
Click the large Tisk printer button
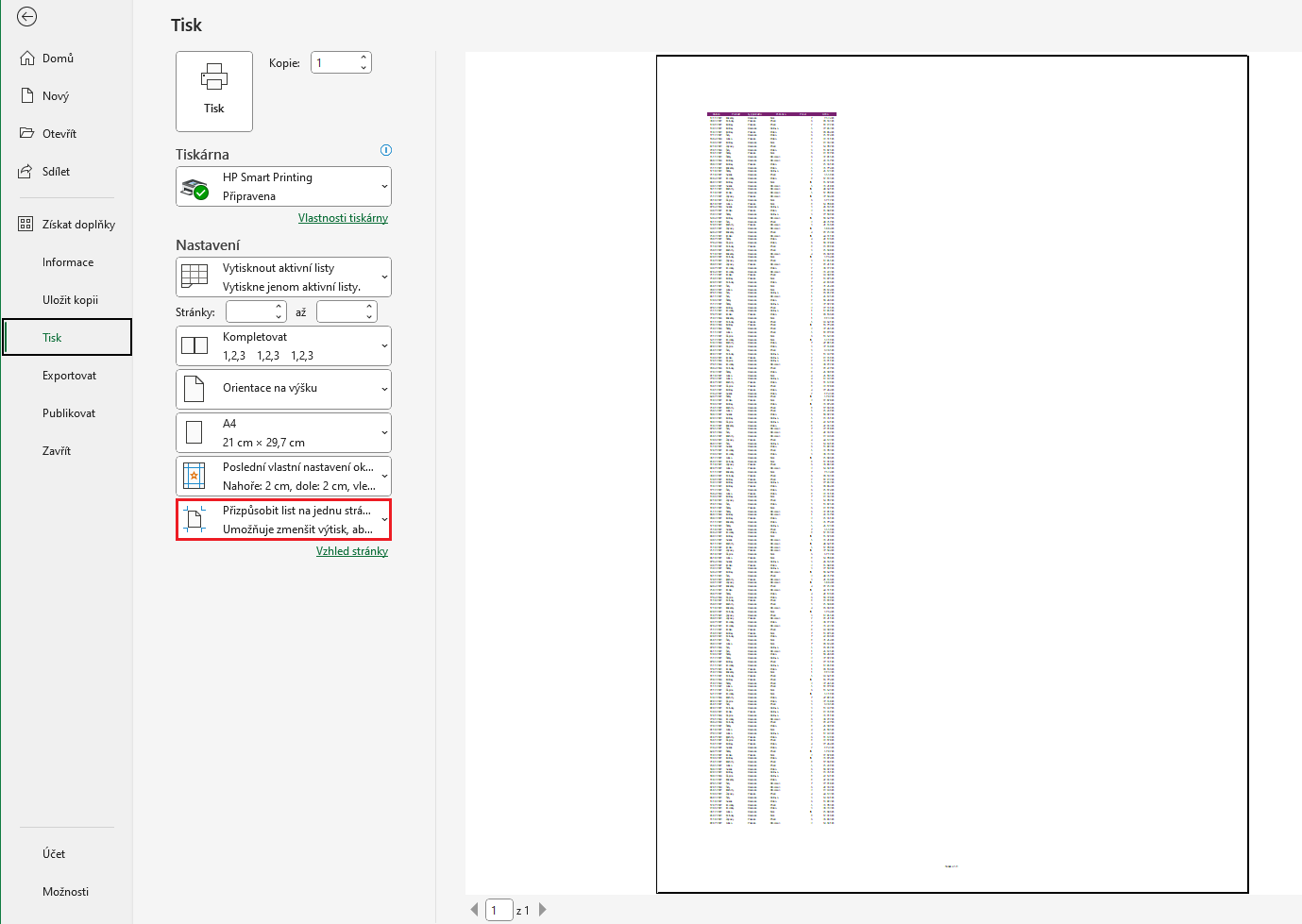[x=214, y=91]
